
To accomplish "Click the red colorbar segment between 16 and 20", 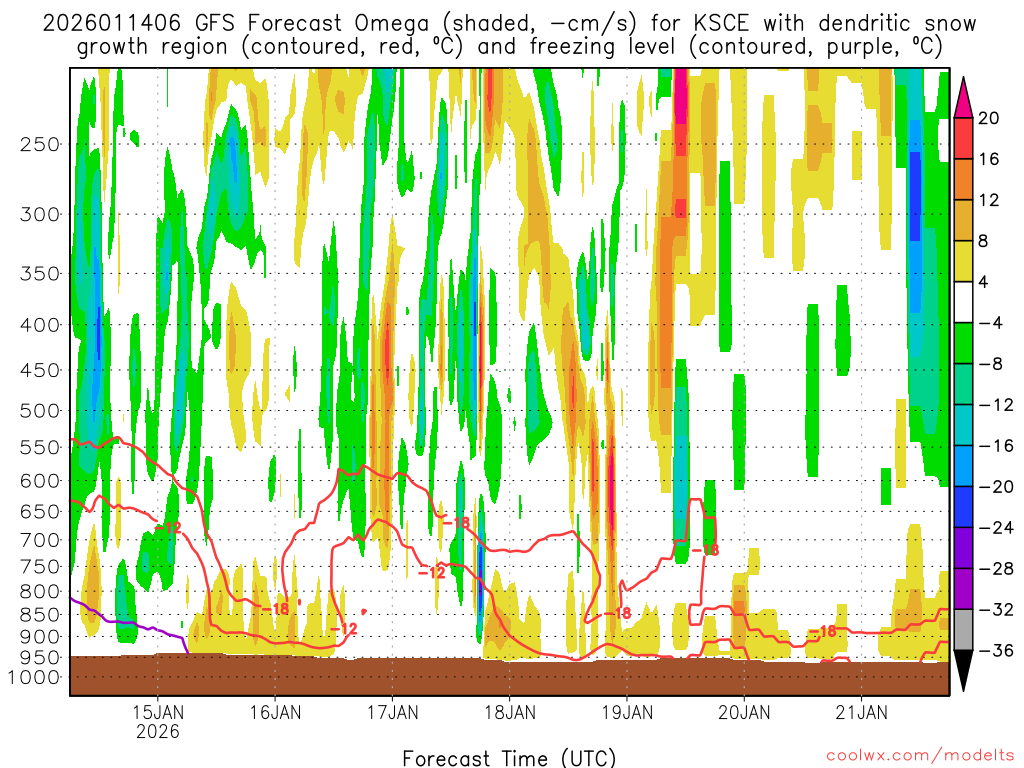I will 963,138.
